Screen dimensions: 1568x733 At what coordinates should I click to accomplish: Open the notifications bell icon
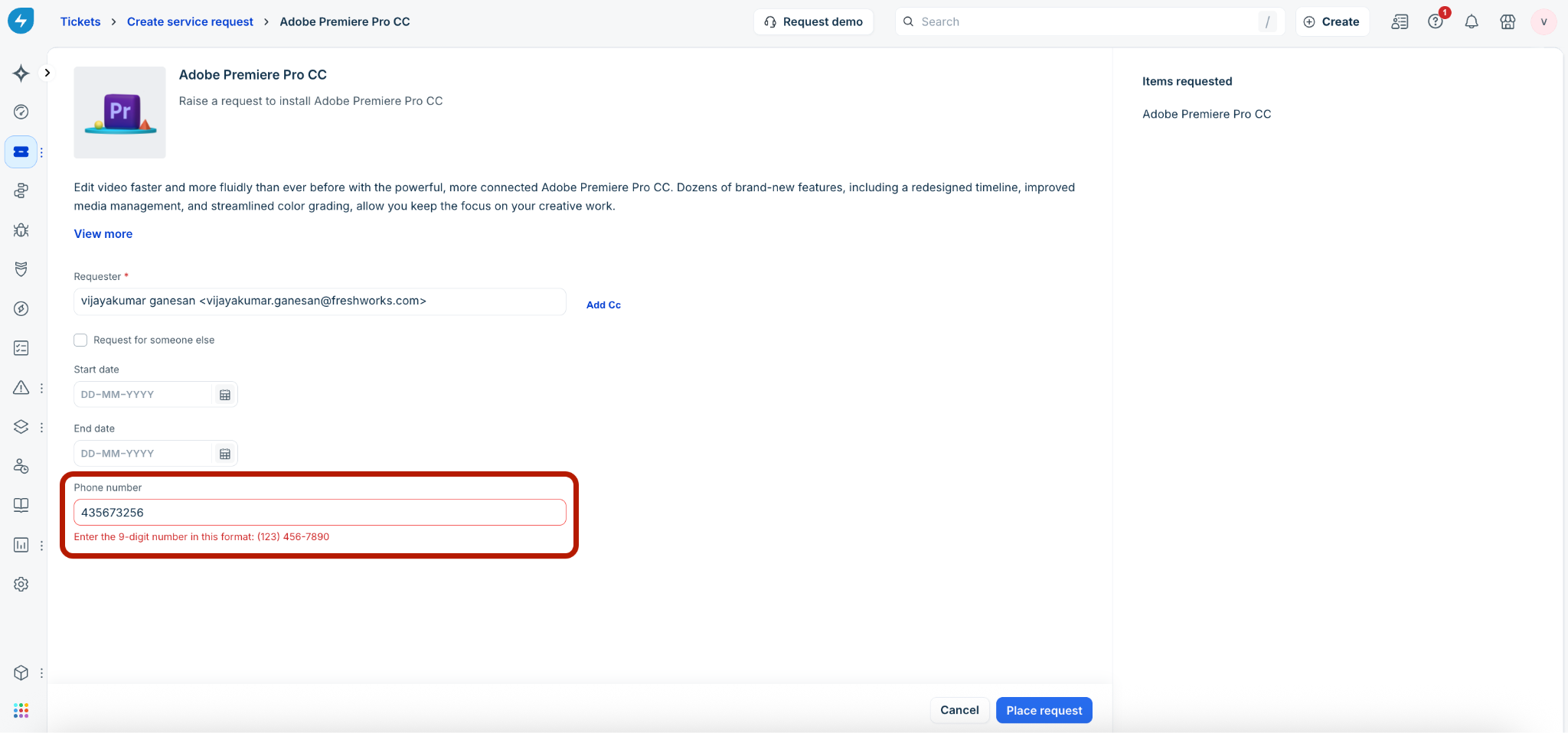click(1472, 21)
